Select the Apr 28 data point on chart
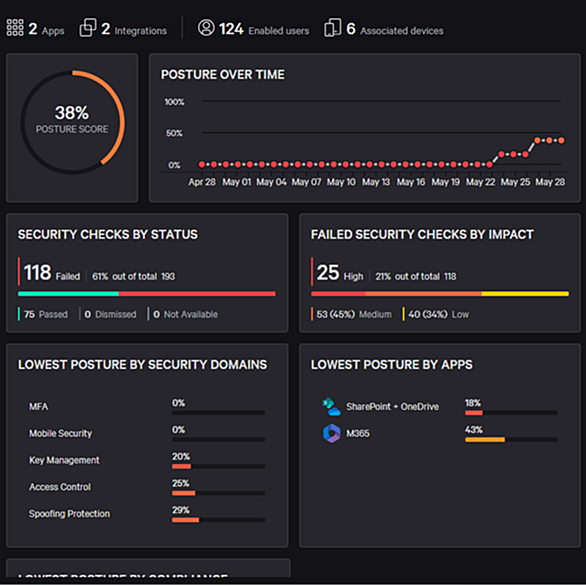 click(x=202, y=164)
